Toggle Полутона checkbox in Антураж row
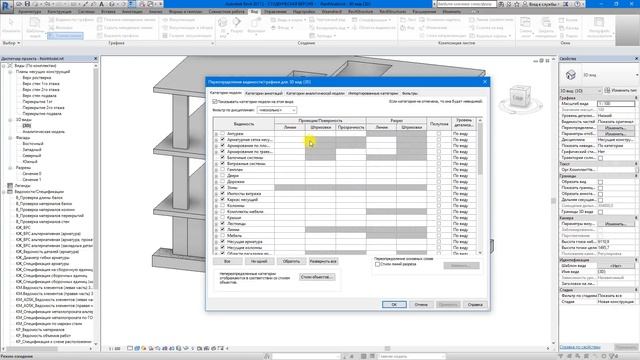 click(x=439, y=133)
